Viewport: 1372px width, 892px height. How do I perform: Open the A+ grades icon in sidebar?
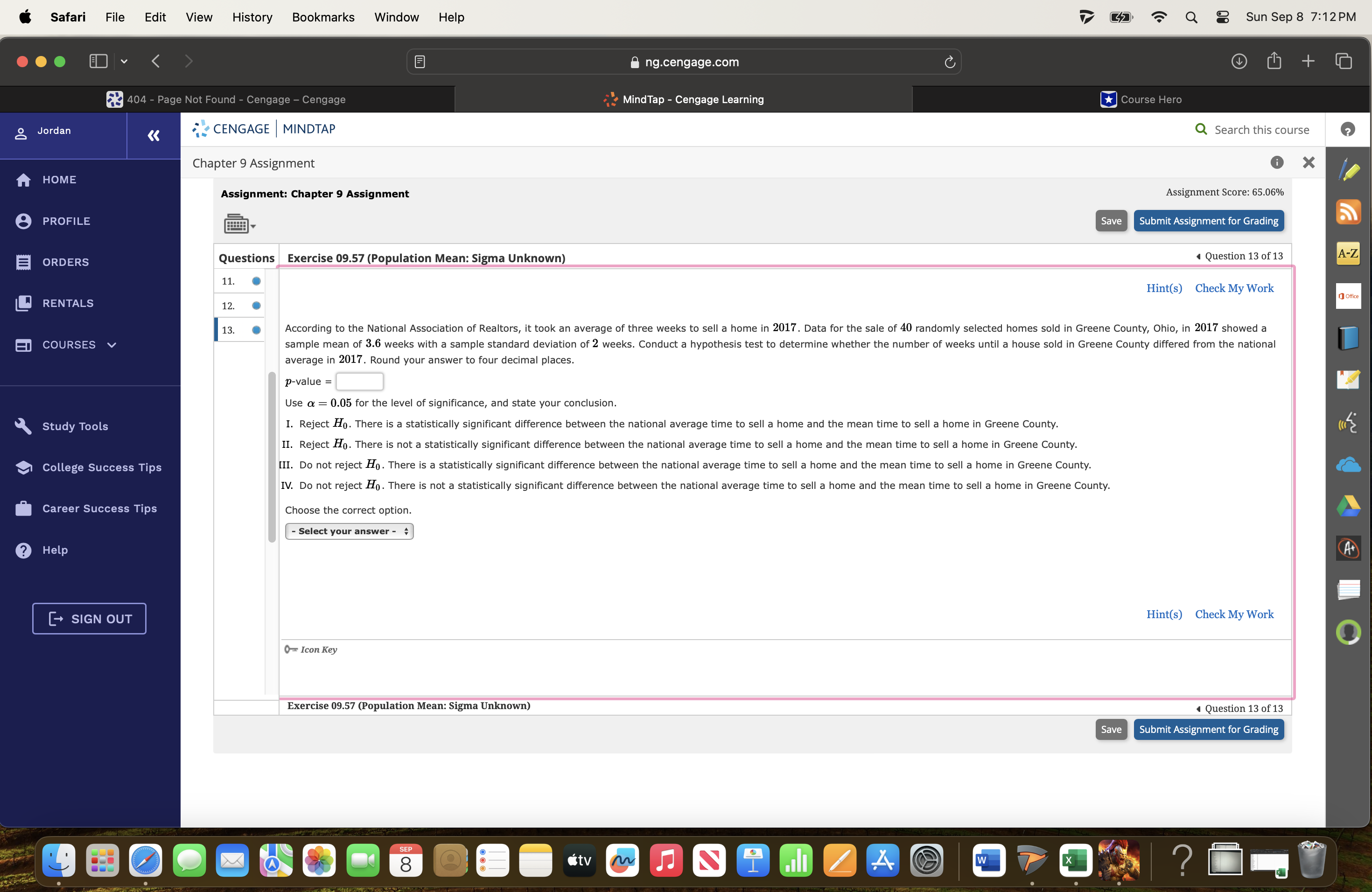click(x=1349, y=548)
